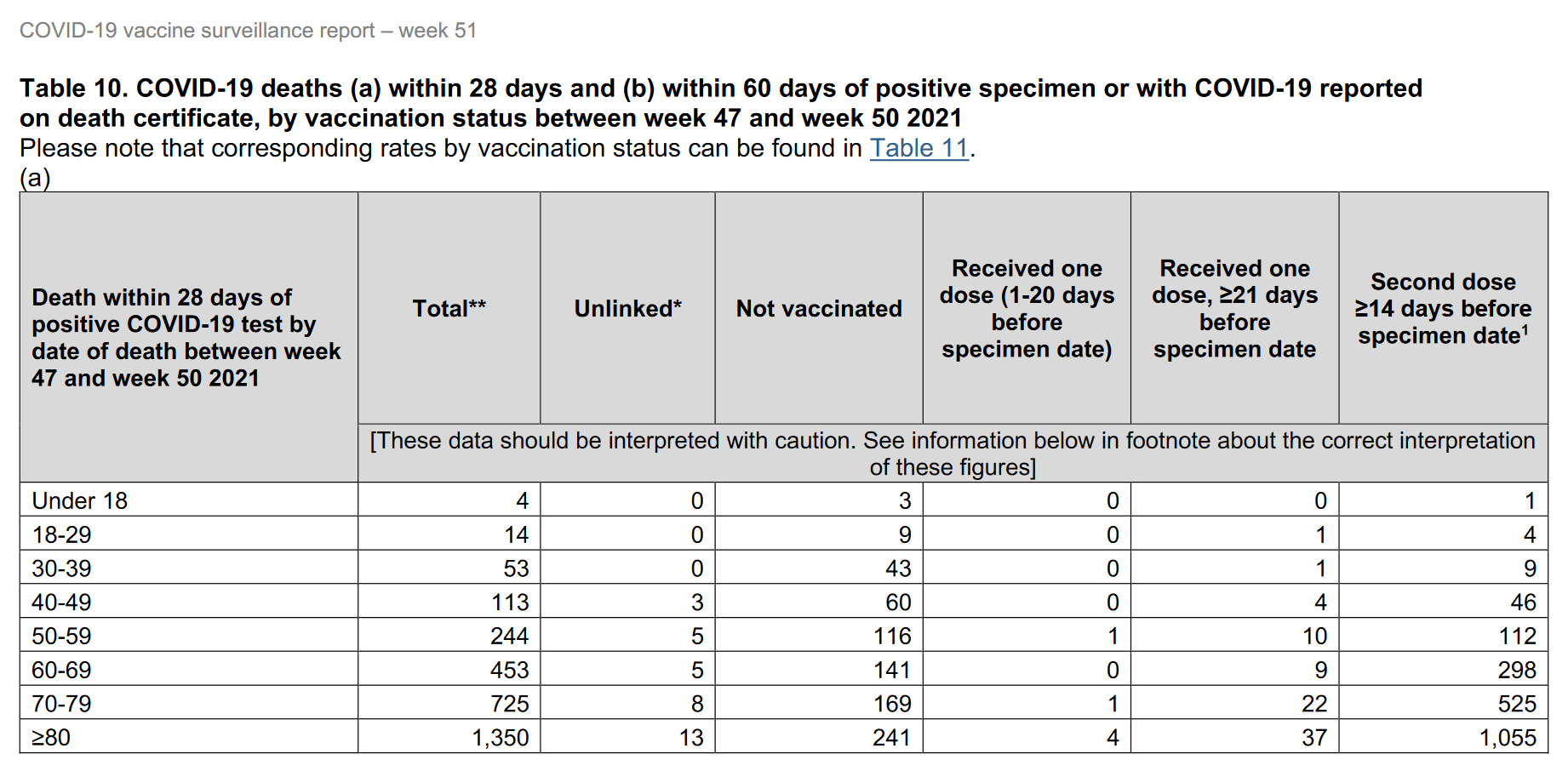Click the 'Received one dose (1-20 days' header
Viewport: 1568px width, 771px height.
pyautogui.click(x=1027, y=308)
